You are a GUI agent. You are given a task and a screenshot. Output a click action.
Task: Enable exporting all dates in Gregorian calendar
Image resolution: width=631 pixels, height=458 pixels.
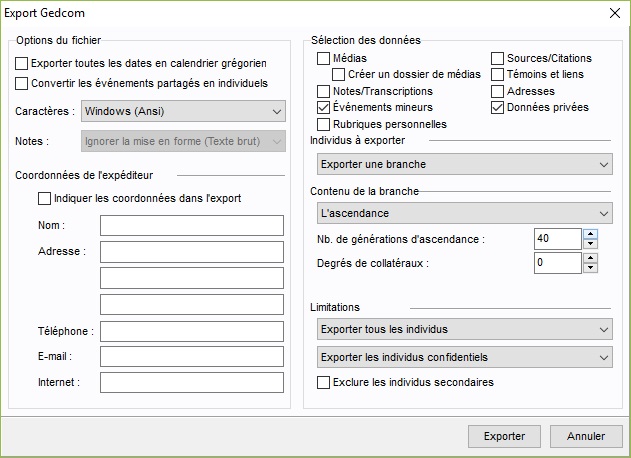point(21,63)
